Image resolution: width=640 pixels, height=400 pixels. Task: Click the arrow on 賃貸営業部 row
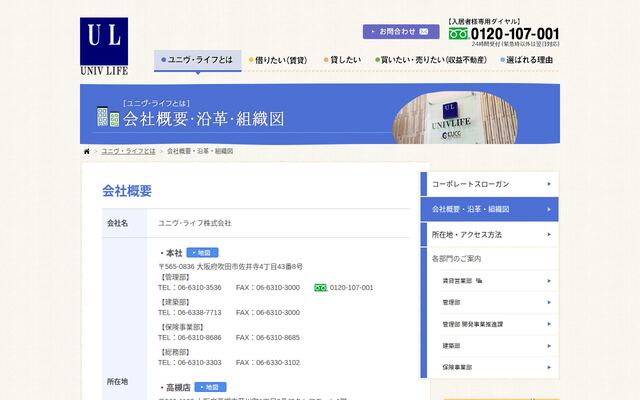(549, 281)
